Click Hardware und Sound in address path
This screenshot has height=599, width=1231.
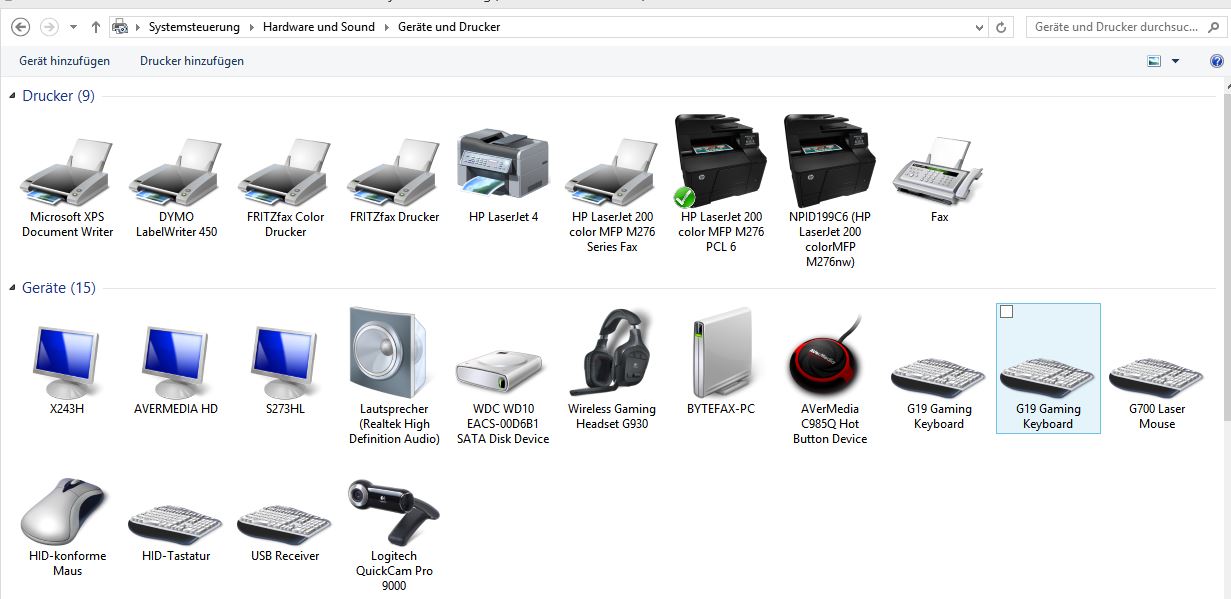pyautogui.click(x=319, y=27)
